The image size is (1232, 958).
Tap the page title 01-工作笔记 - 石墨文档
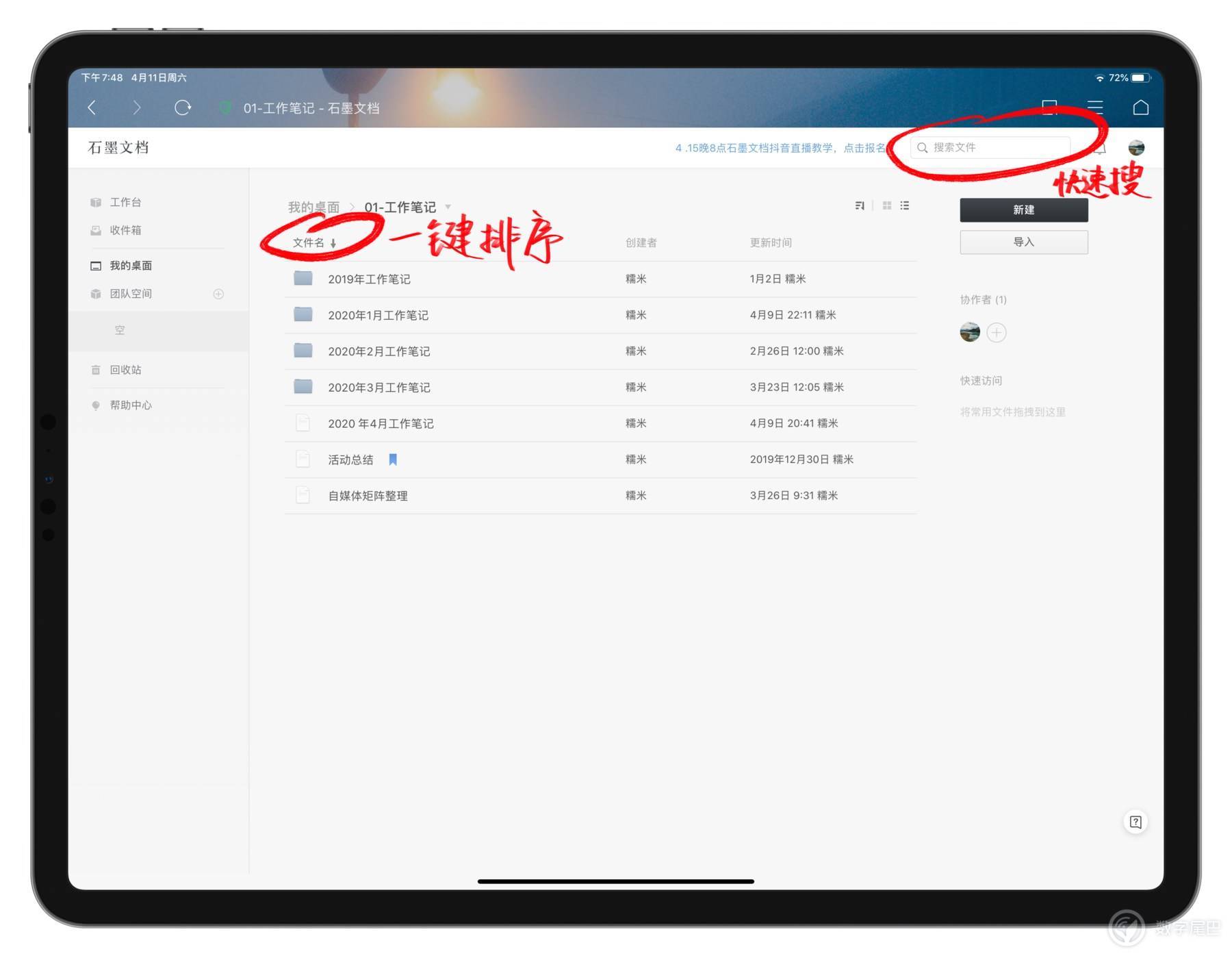[311, 108]
